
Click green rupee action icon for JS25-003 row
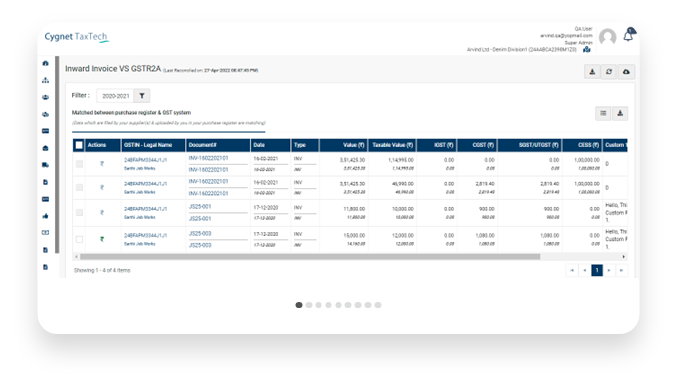coord(102,239)
